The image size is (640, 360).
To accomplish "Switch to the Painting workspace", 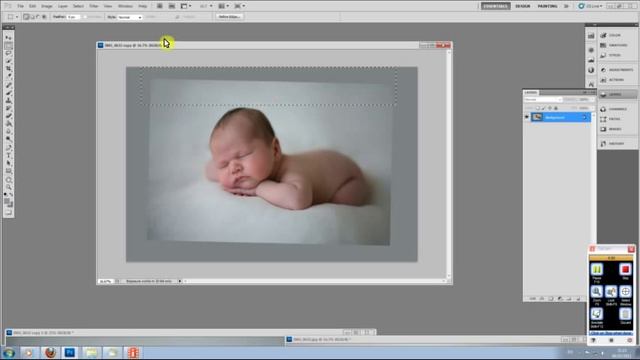I will (x=547, y=6).
